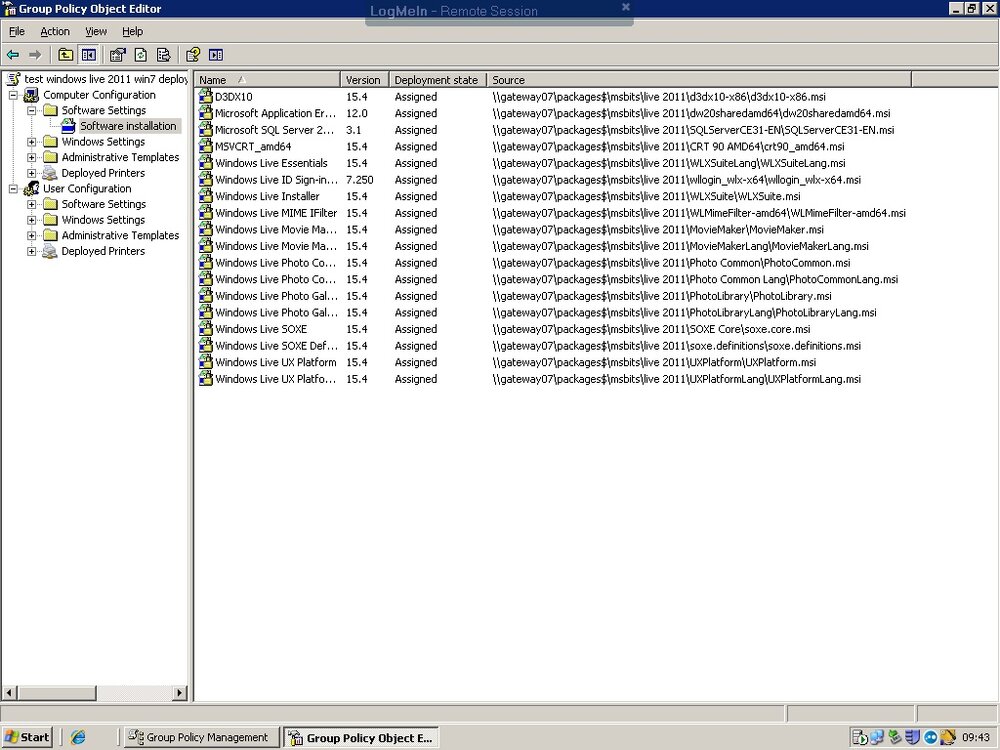This screenshot has height=750, width=1000.
Task: Expand Software Settings under User Configuration
Action: [31, 204]
